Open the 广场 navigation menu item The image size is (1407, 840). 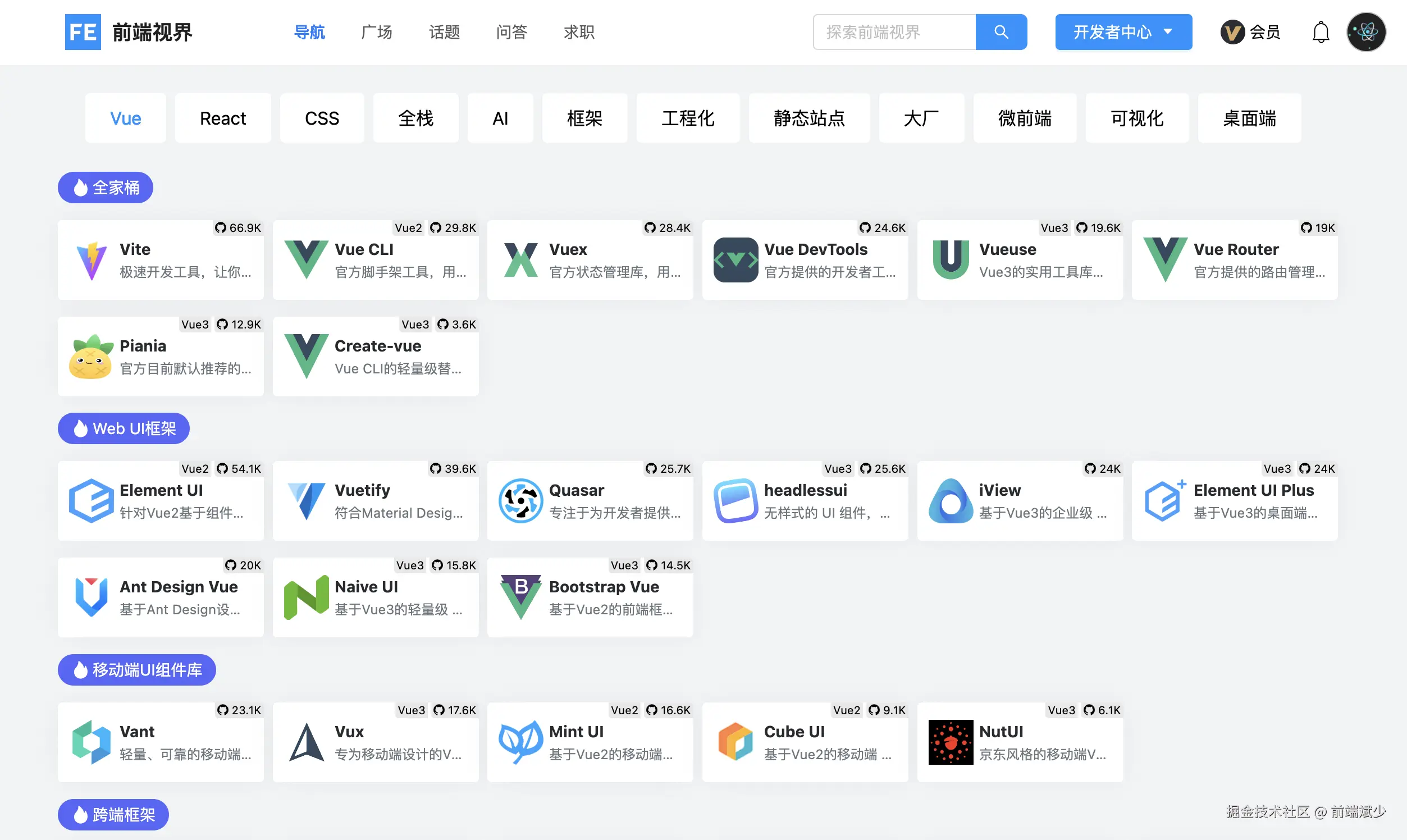(x=376, y=32)
